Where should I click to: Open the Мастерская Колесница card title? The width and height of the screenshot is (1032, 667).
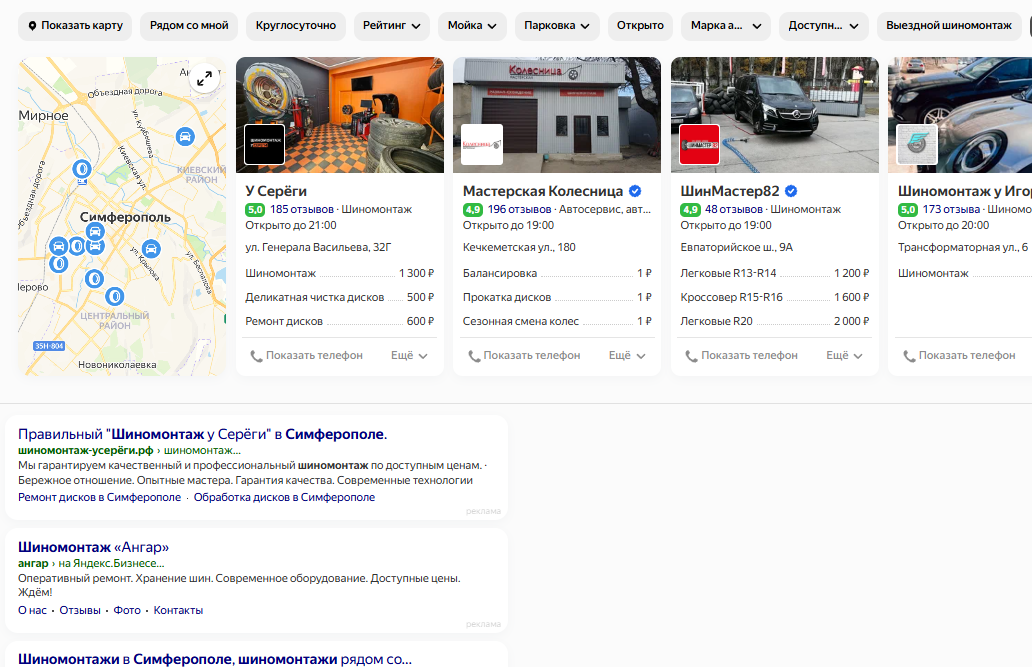542,191
